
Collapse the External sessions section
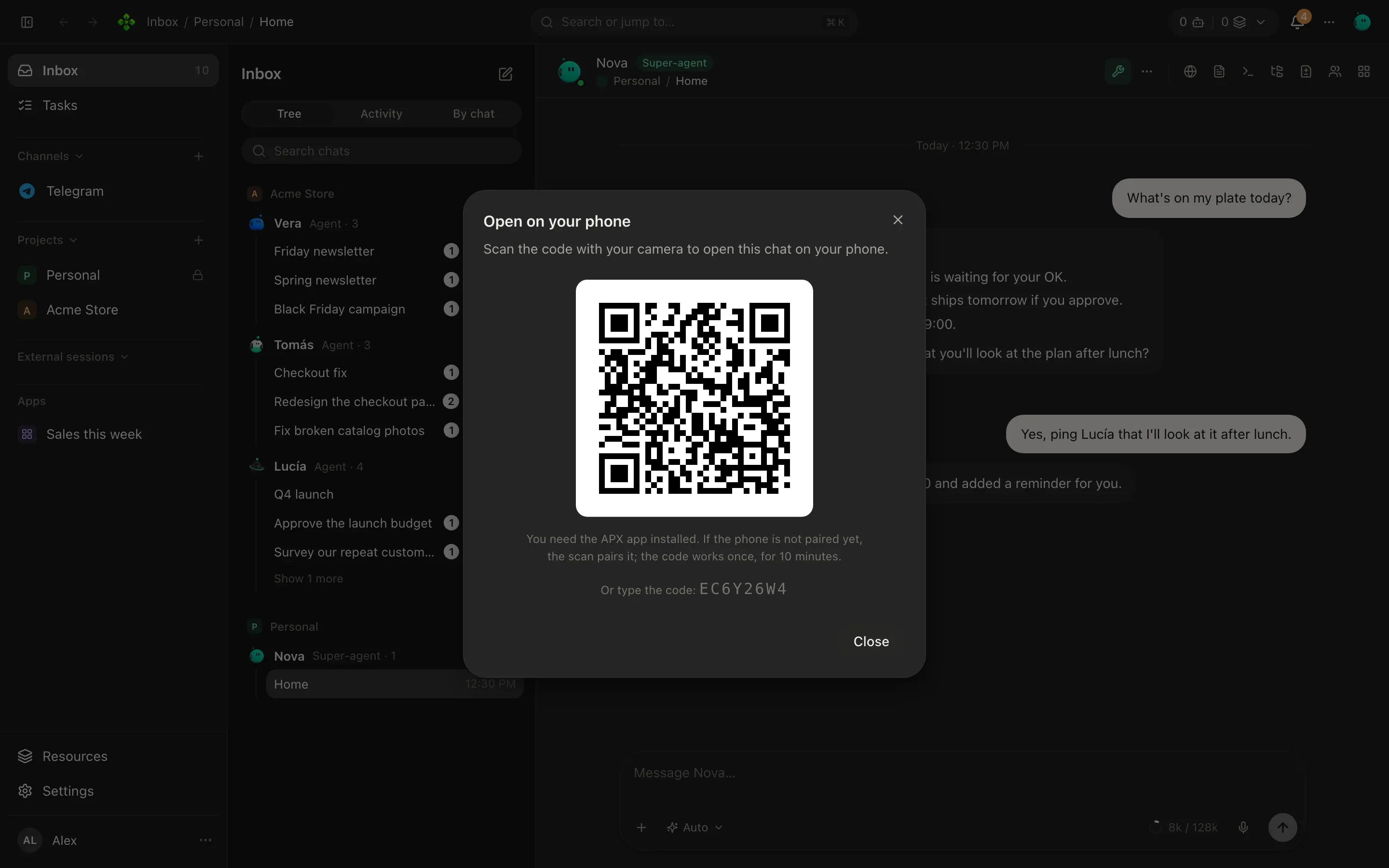73,356
